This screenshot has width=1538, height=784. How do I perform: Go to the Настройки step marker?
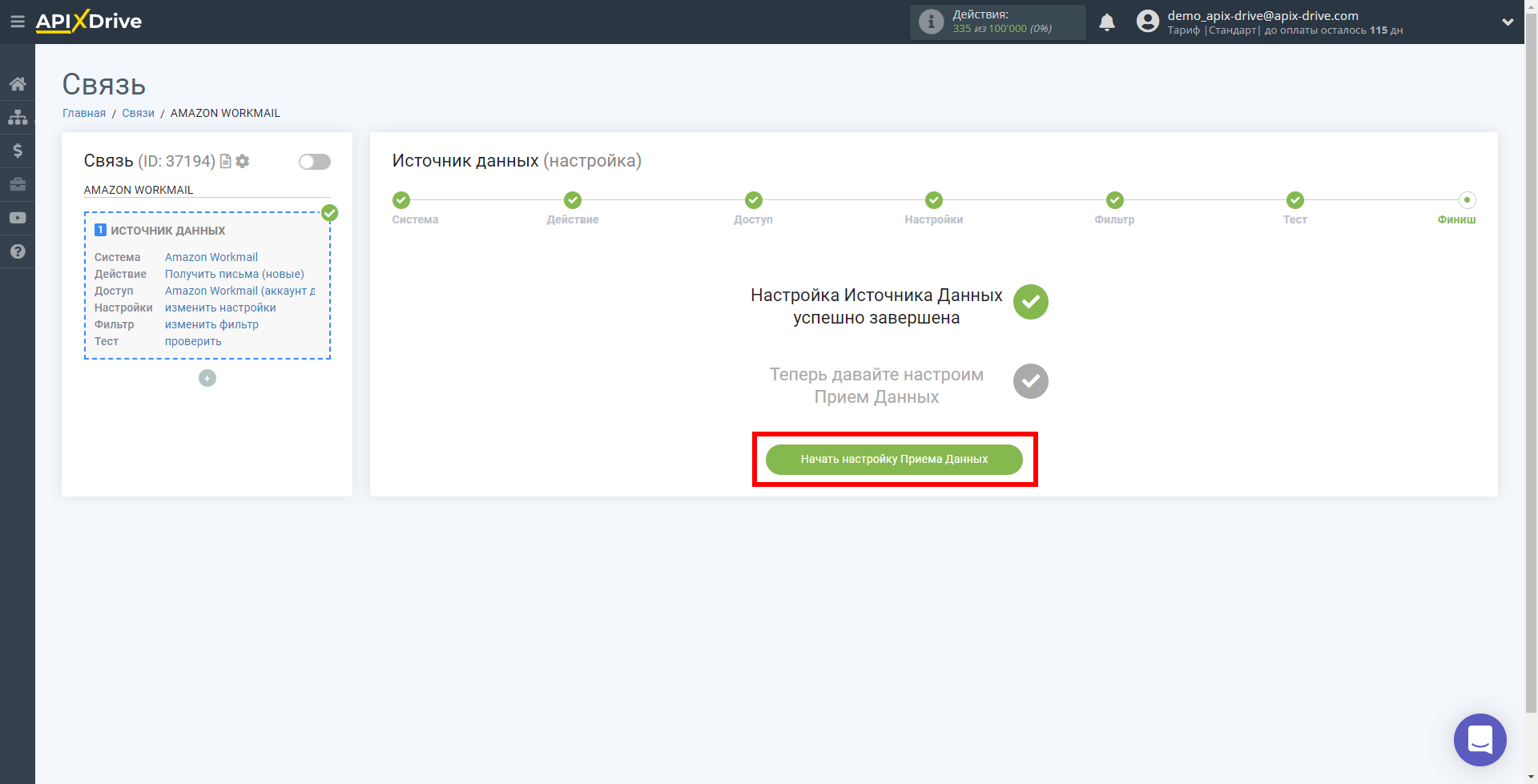pos(934,200)
